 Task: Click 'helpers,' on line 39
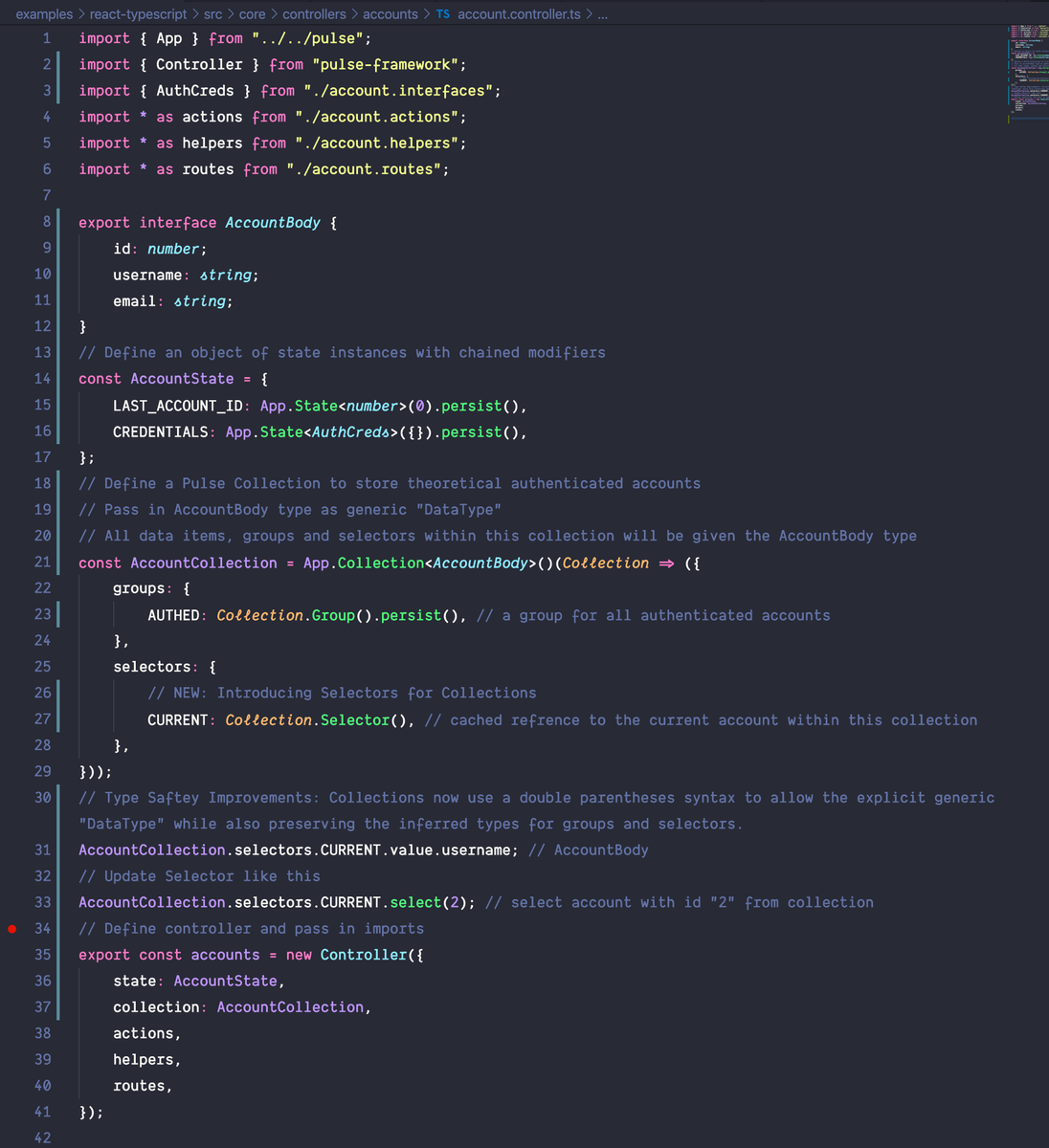click(x=147, y=1059)
